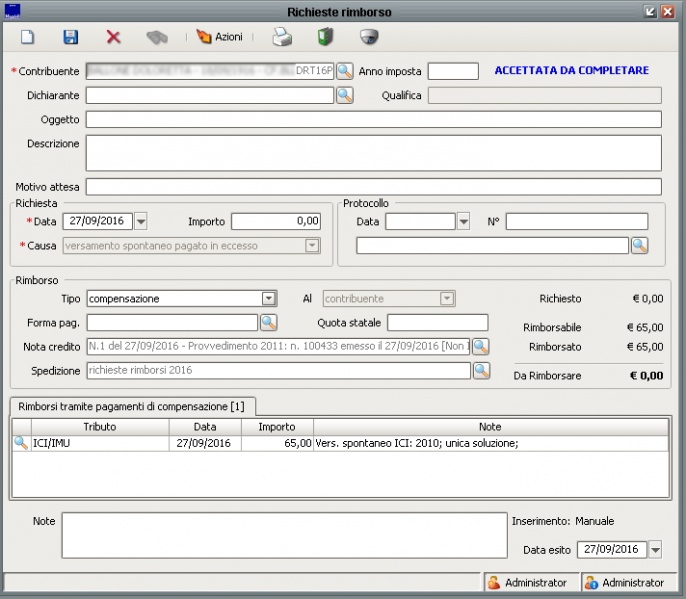686x599 pixels.
Task: Click the green shield toolbar icon
Action: (324, 37)
